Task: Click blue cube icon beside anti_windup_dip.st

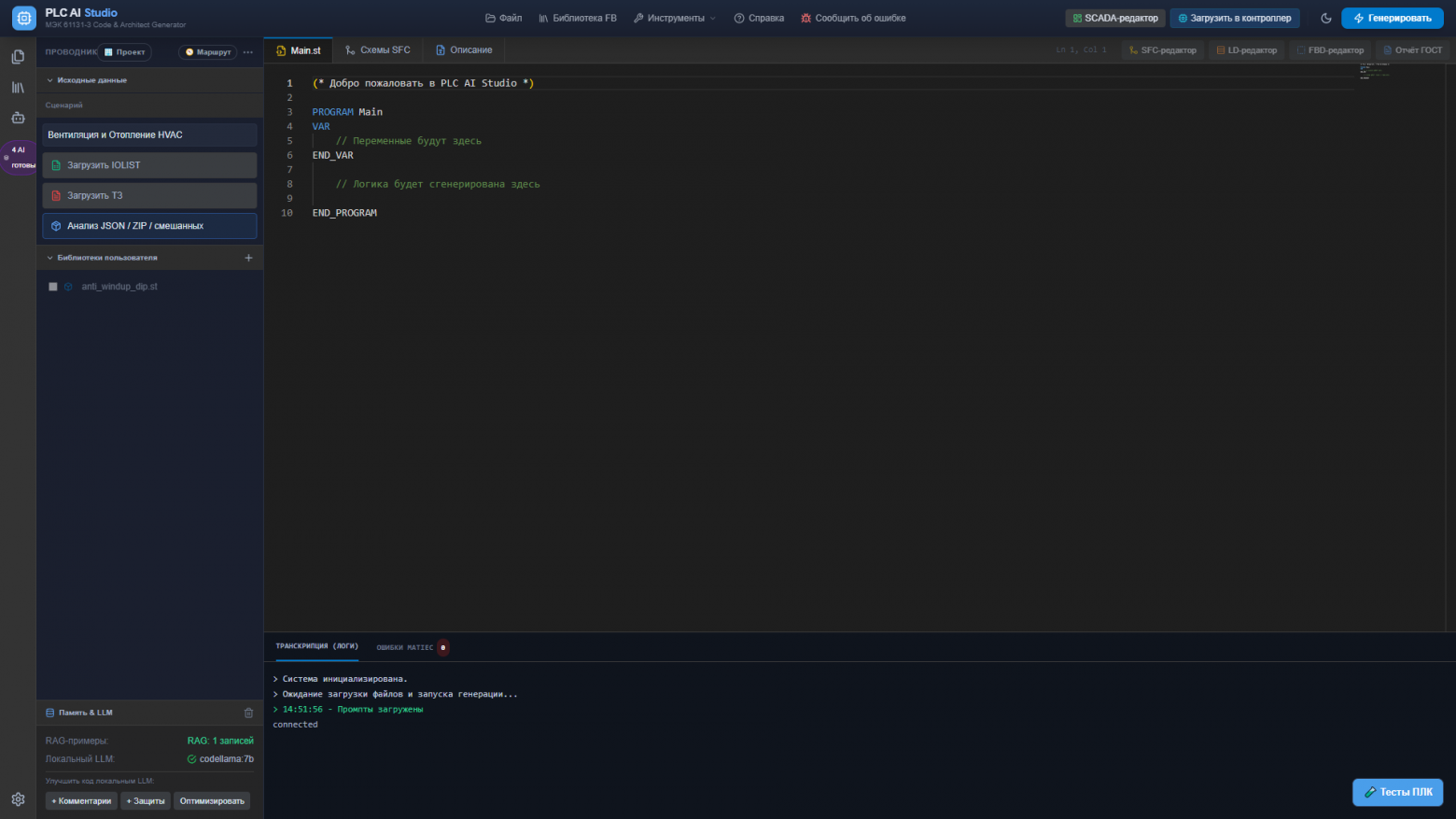Action: pos(68,287)
